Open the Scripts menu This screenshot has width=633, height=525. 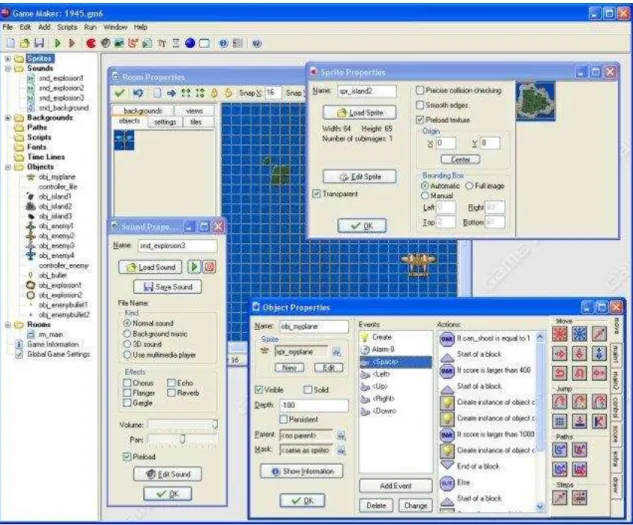tap(67, 27)
